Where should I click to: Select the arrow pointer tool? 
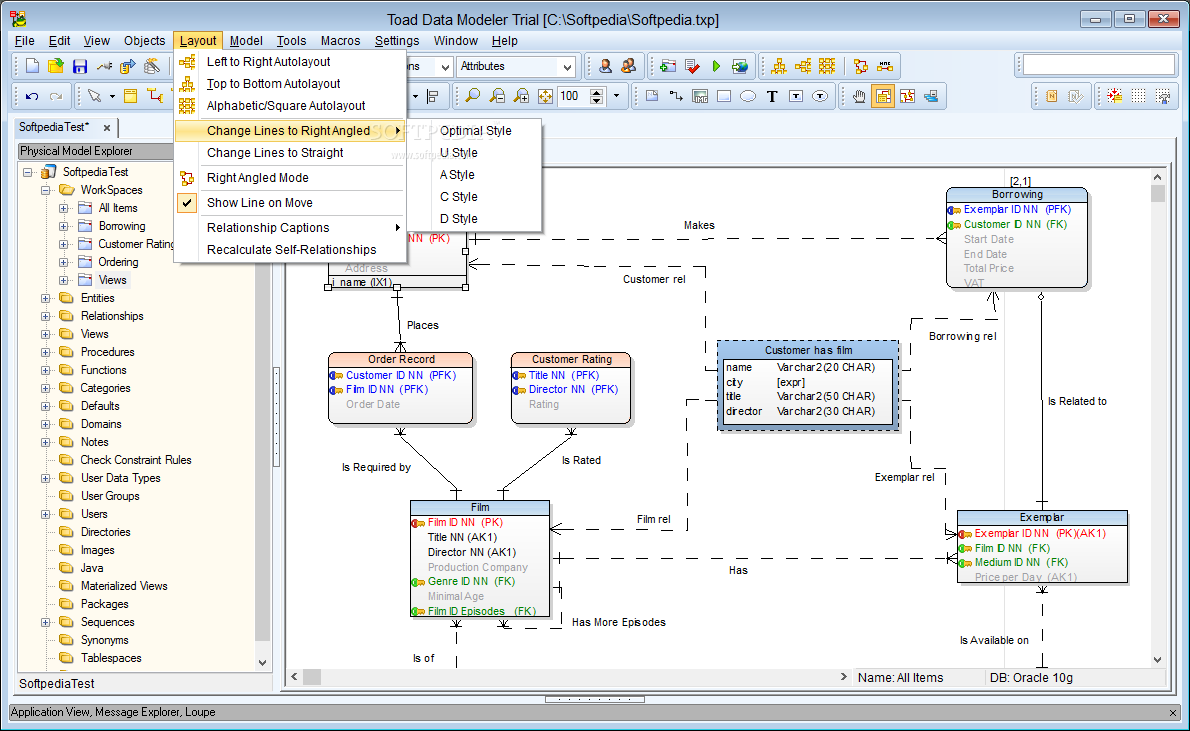tap(94, 96)
